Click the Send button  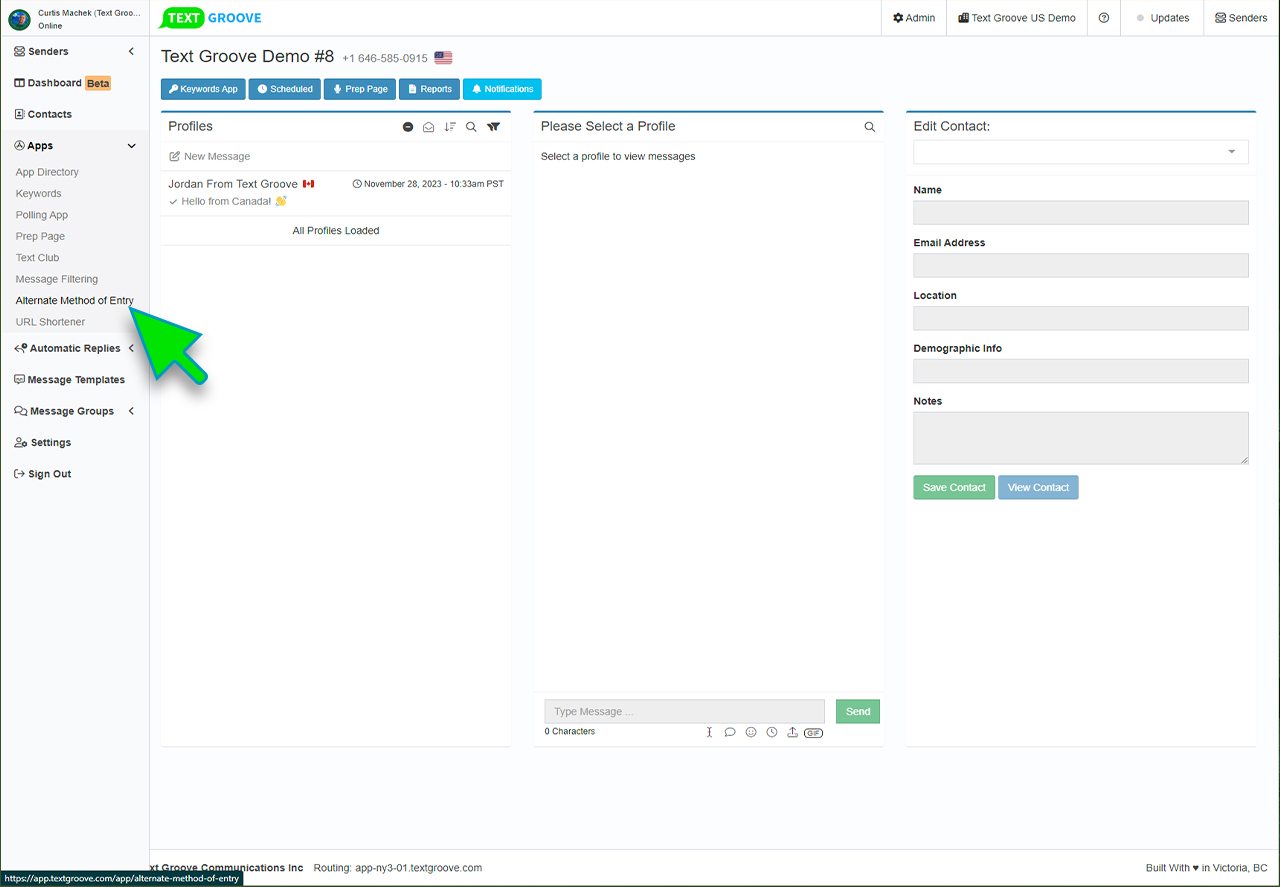pos(858,711)
